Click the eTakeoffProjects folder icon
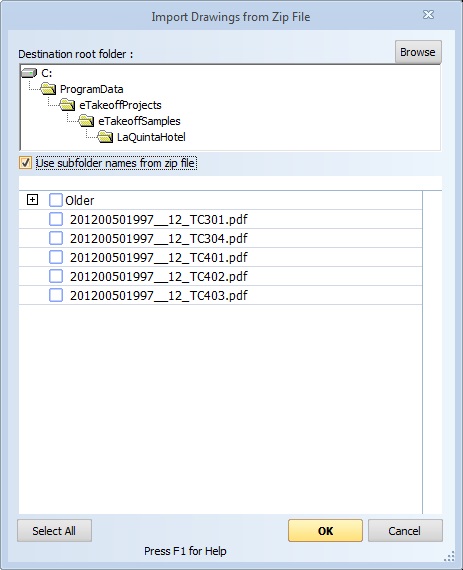This screenshot has height=570, width=463. coord(67,105)
